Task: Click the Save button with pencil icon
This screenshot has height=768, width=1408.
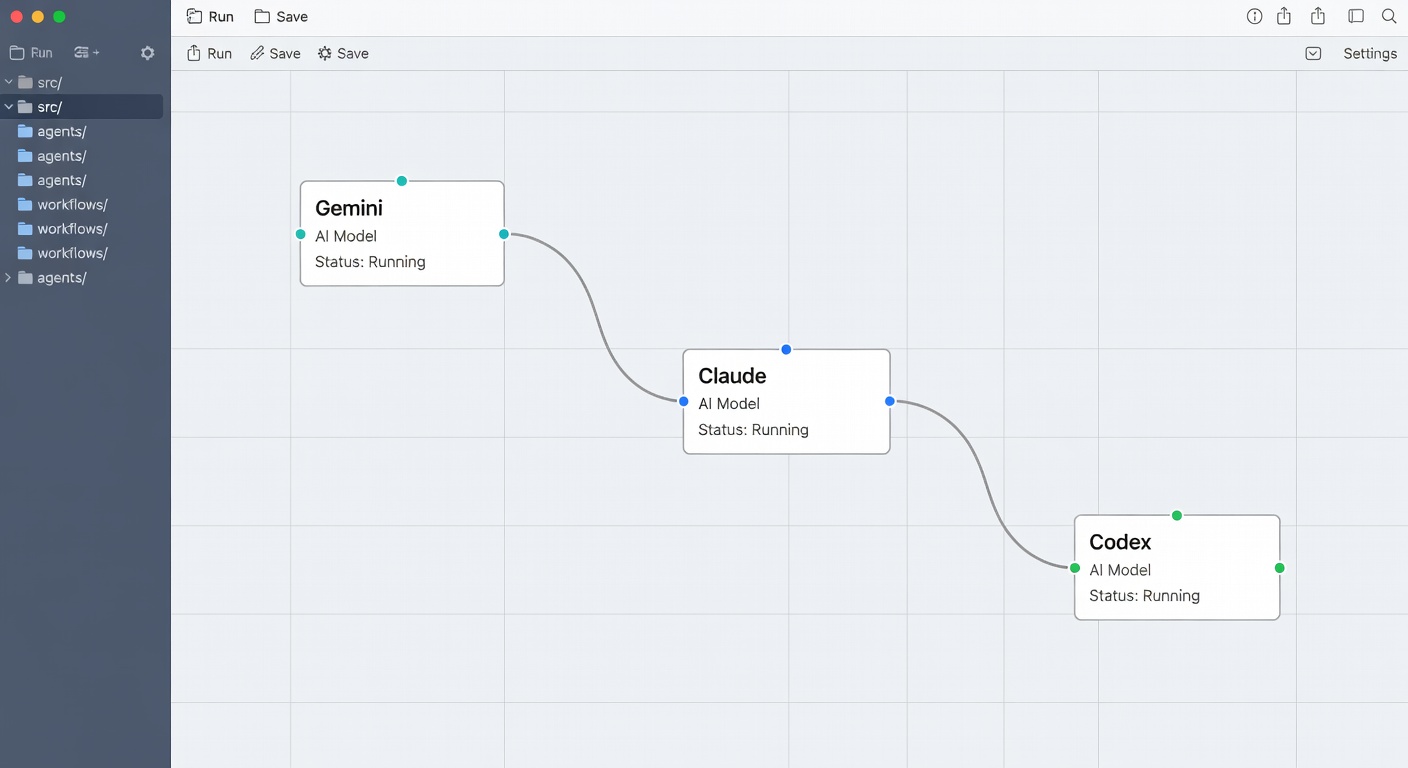Action: 275,54
